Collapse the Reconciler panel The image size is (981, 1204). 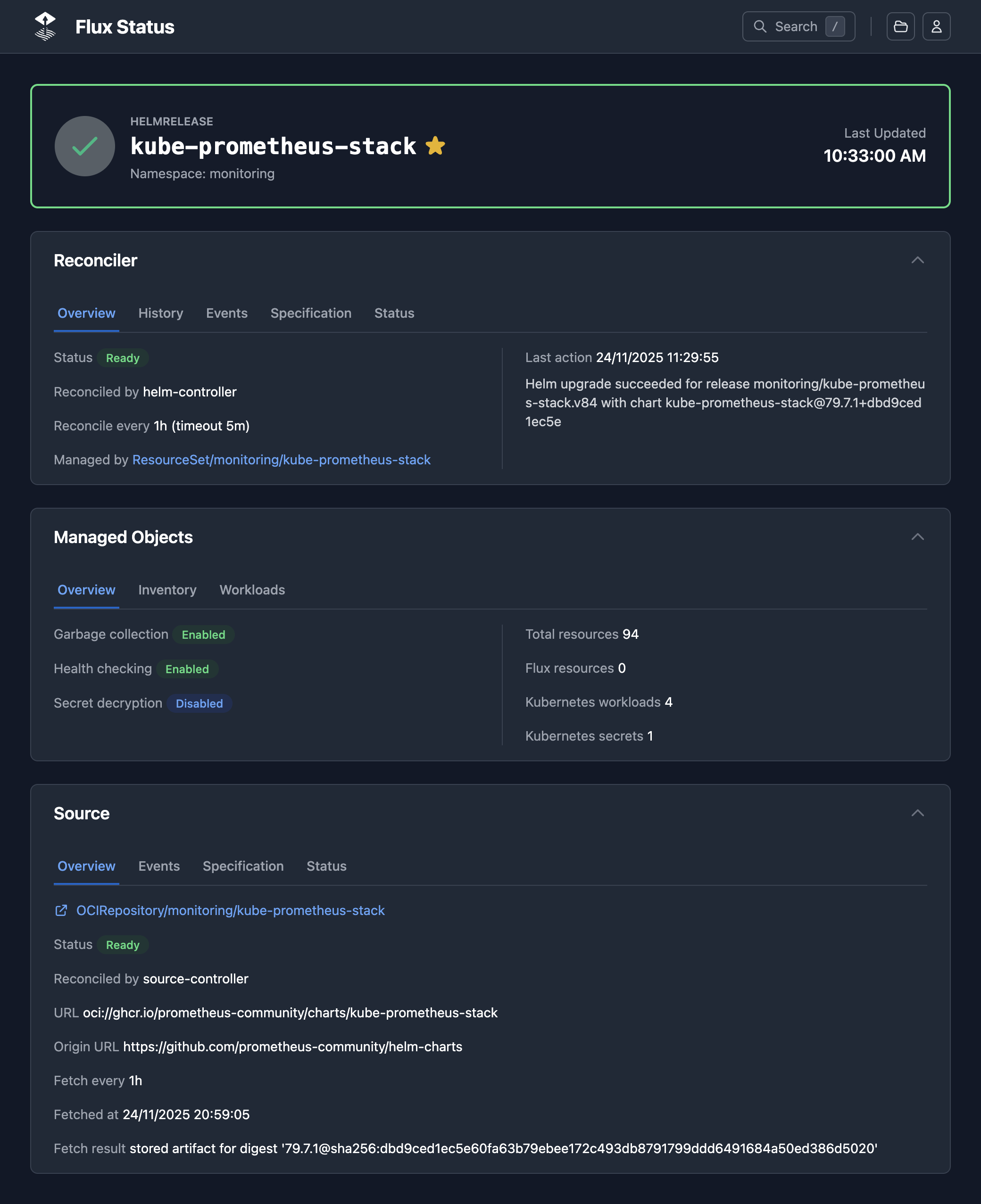click(x=918, y=260)
